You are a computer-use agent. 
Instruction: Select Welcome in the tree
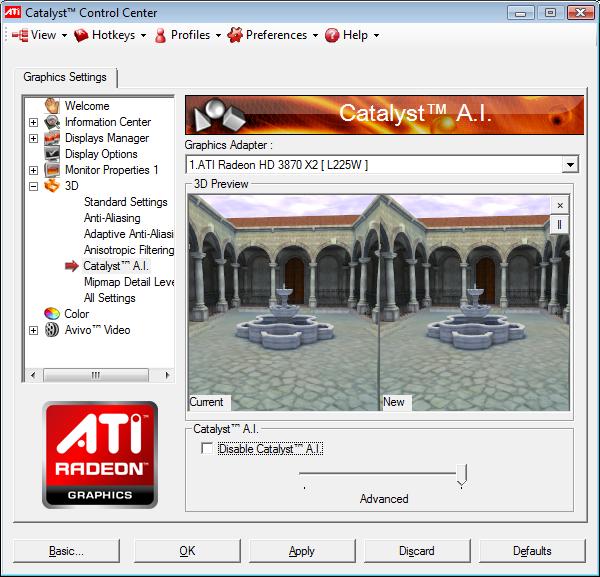pyautogui.click(x=87, y=106)
